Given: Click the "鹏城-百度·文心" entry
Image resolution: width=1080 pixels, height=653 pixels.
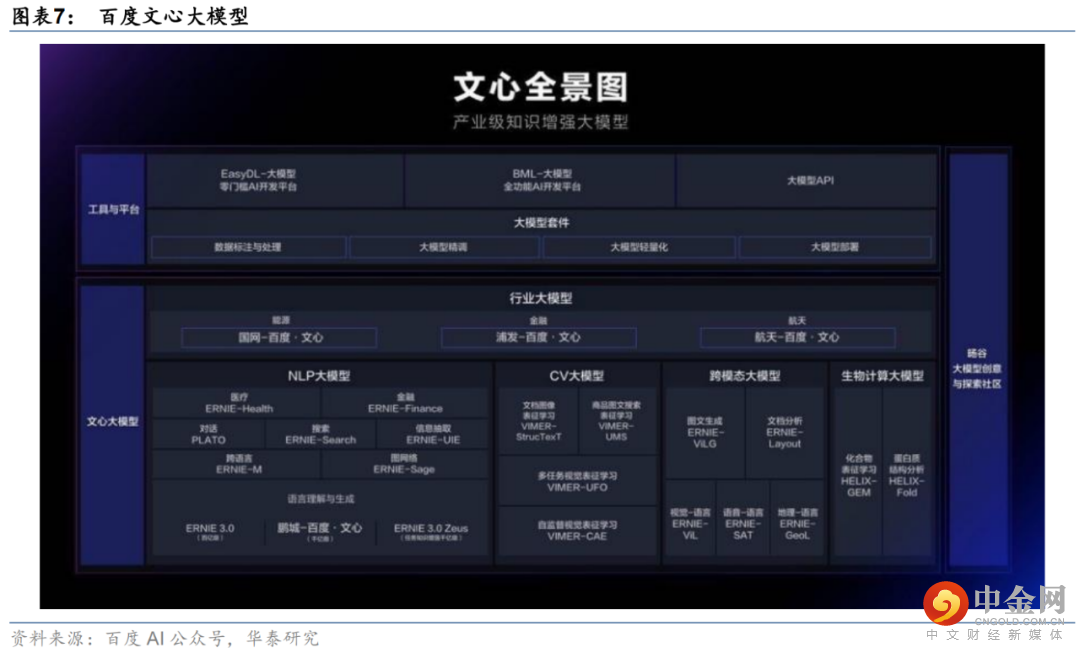Looking at the screenshot, I should (319, 531).
